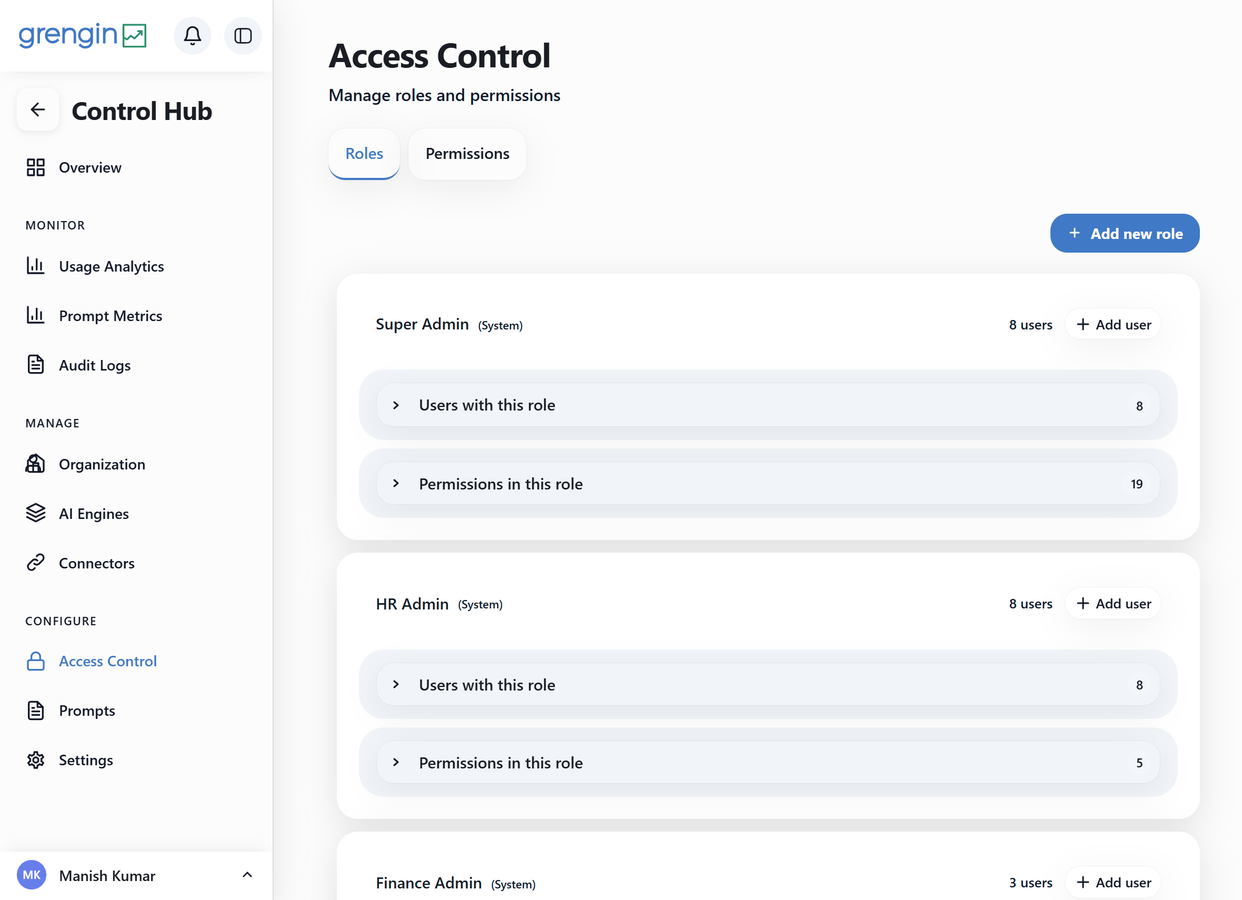The image size is (1242, 900).
Task: Open the notifications bell icon
Action: coord(193,36)
